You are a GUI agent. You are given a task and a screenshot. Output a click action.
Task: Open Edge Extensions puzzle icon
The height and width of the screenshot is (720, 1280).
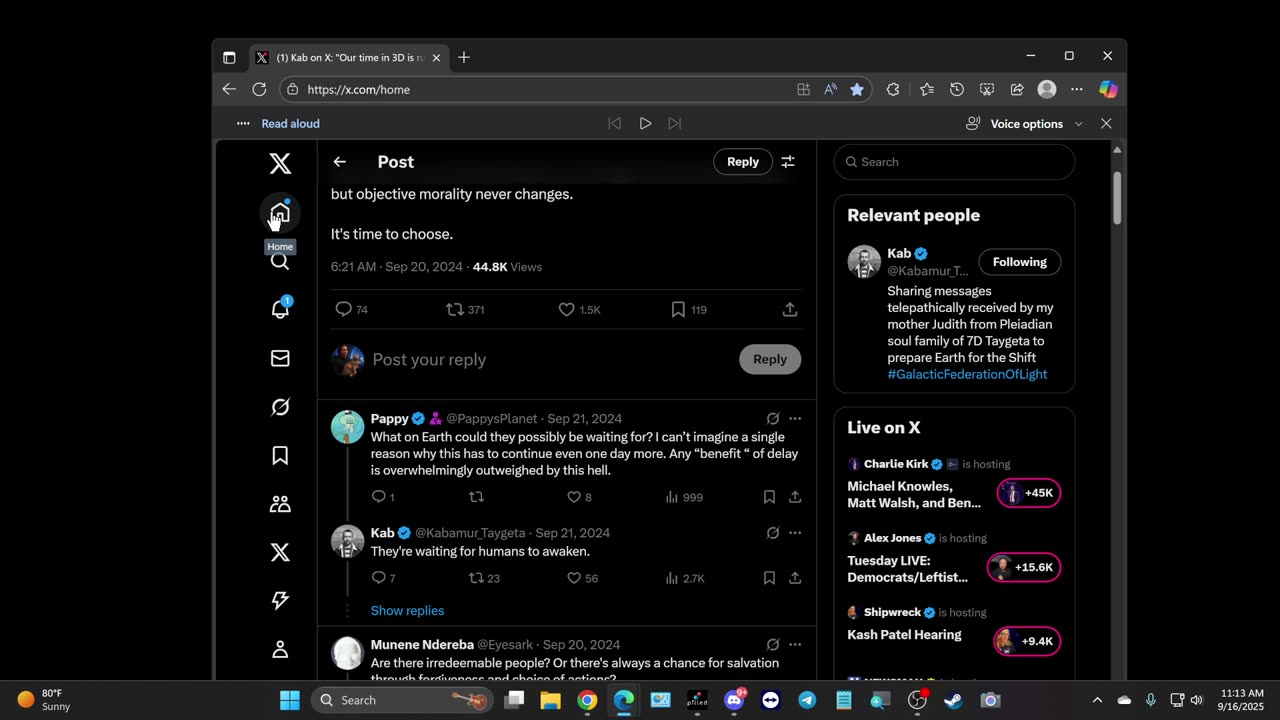[893, 89]
